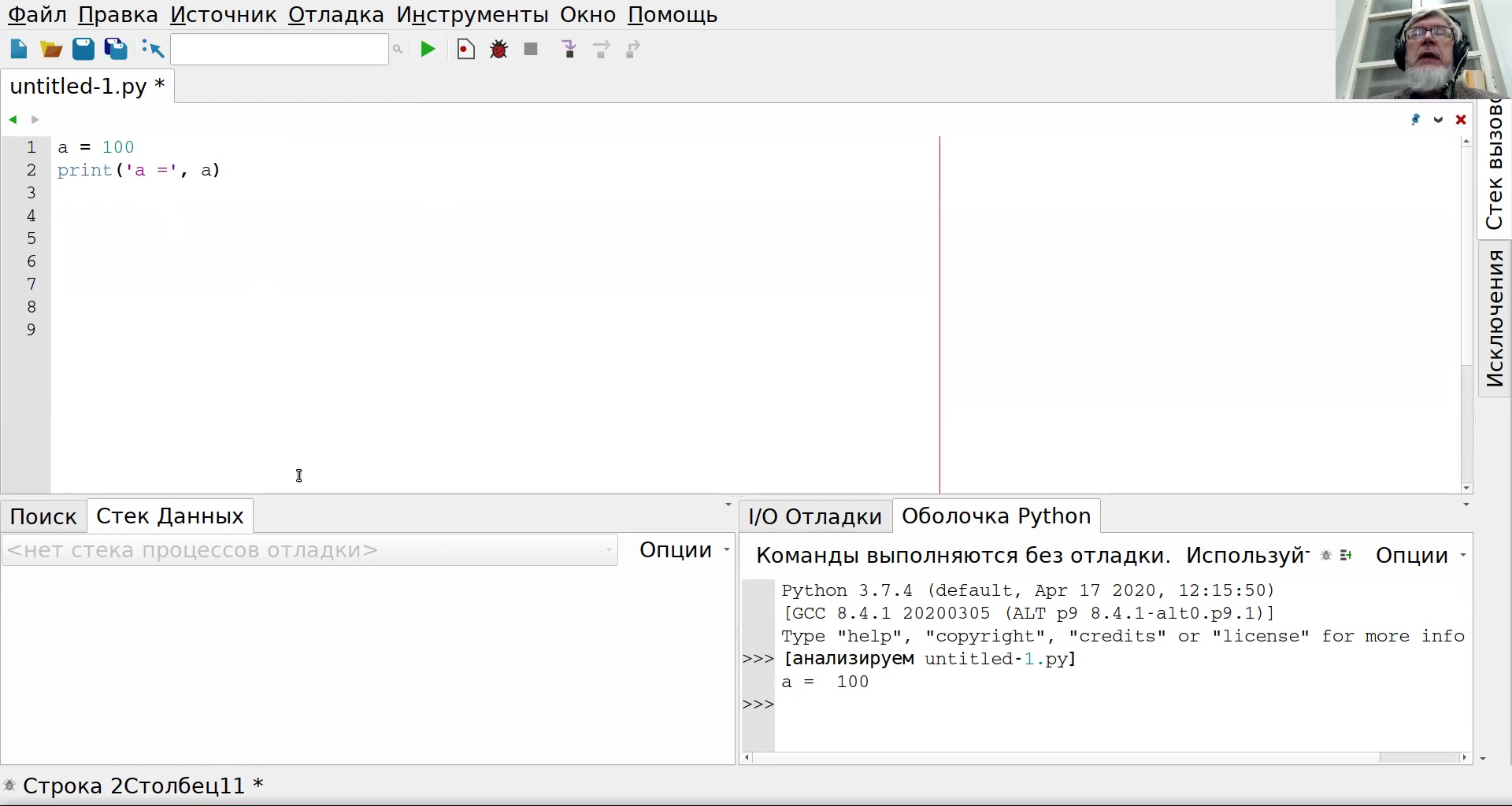1512x806 pixels.
Task: Click '[анализируем untitled-1.py]' shell line
Action: 929,659
